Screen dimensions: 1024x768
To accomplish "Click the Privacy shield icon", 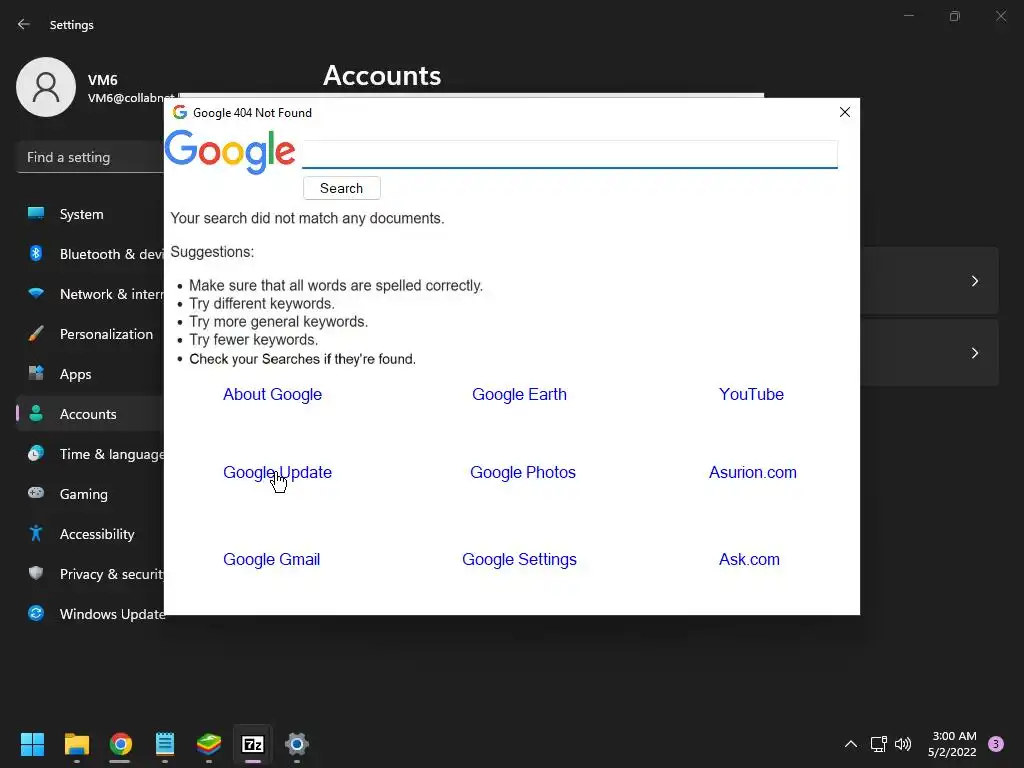I will pyautogui.click(x=36, y=573).
